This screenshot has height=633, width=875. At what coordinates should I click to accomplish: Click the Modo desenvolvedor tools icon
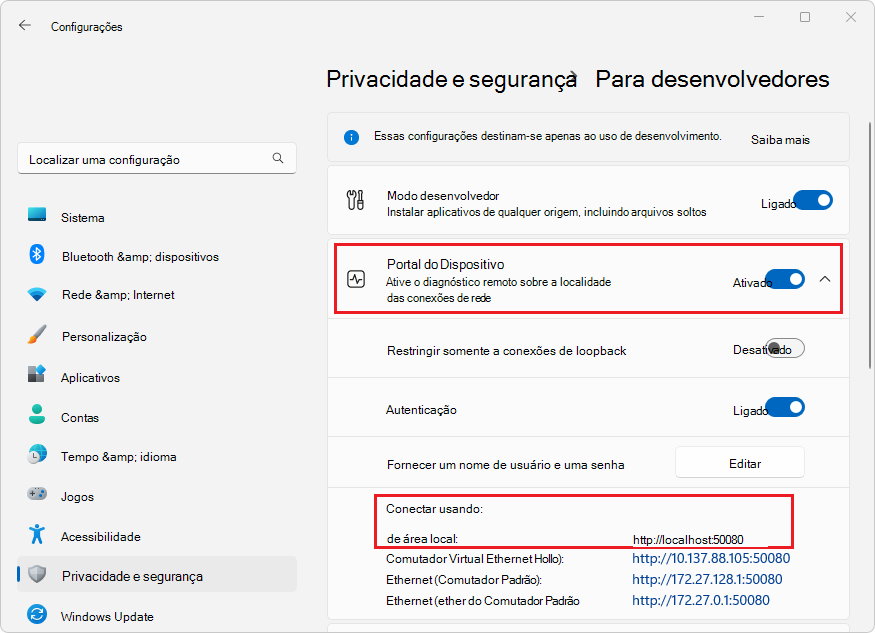355,200
